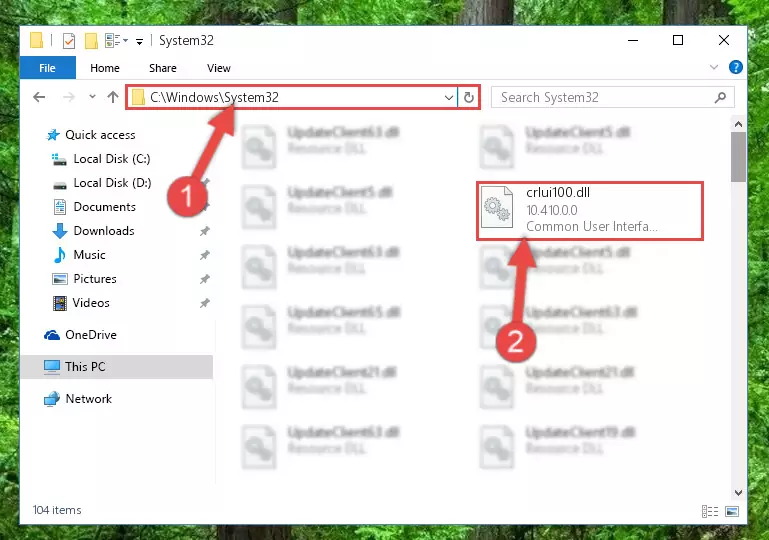
Task: Switch to Details view in status bar
Action: (x=710, y=512)
